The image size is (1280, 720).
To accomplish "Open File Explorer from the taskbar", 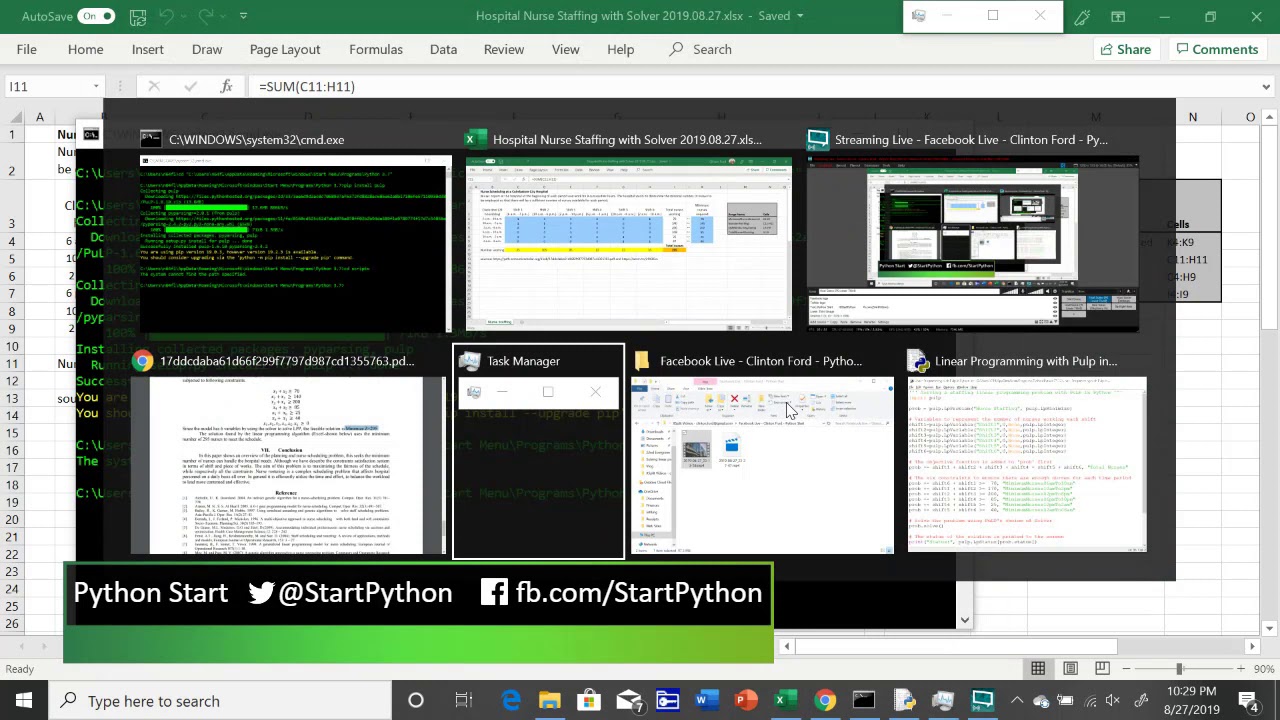I will click(x=550, y=700).
